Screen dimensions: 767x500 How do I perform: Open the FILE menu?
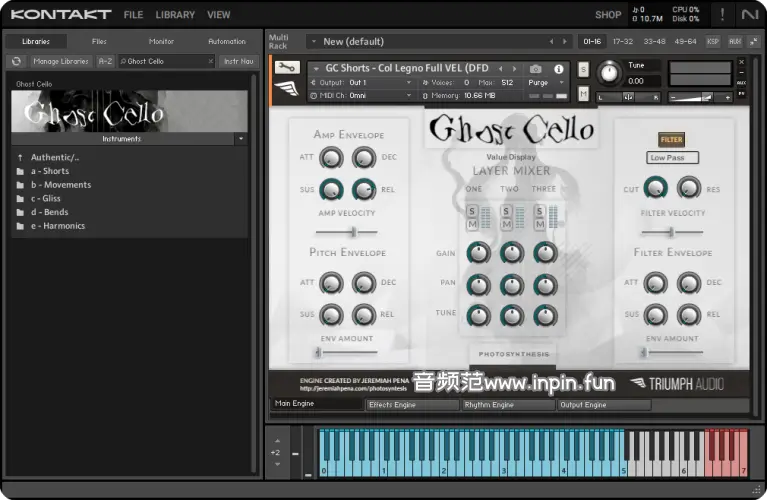point(133,15)
